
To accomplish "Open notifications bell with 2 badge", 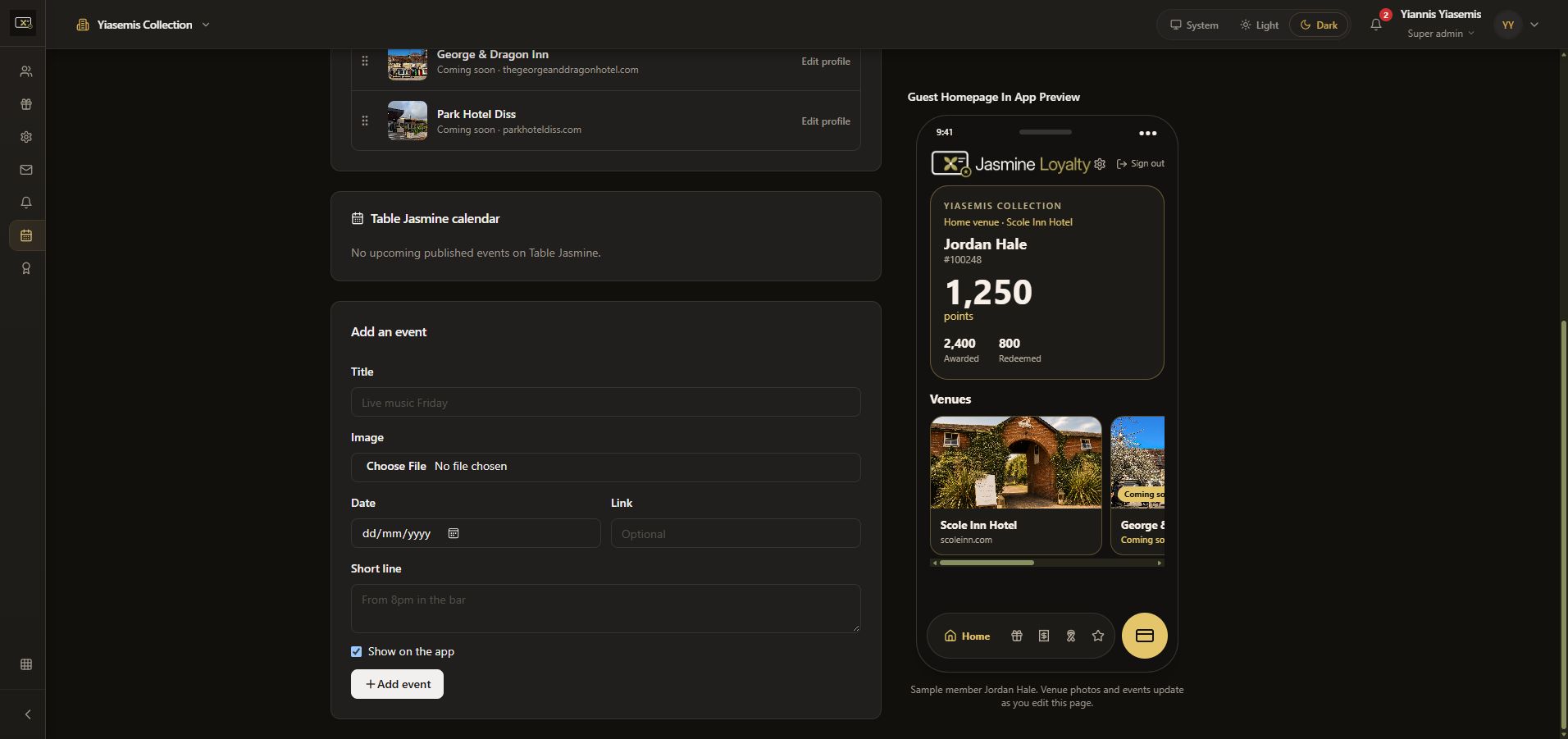I will [x=1376, y=24].
